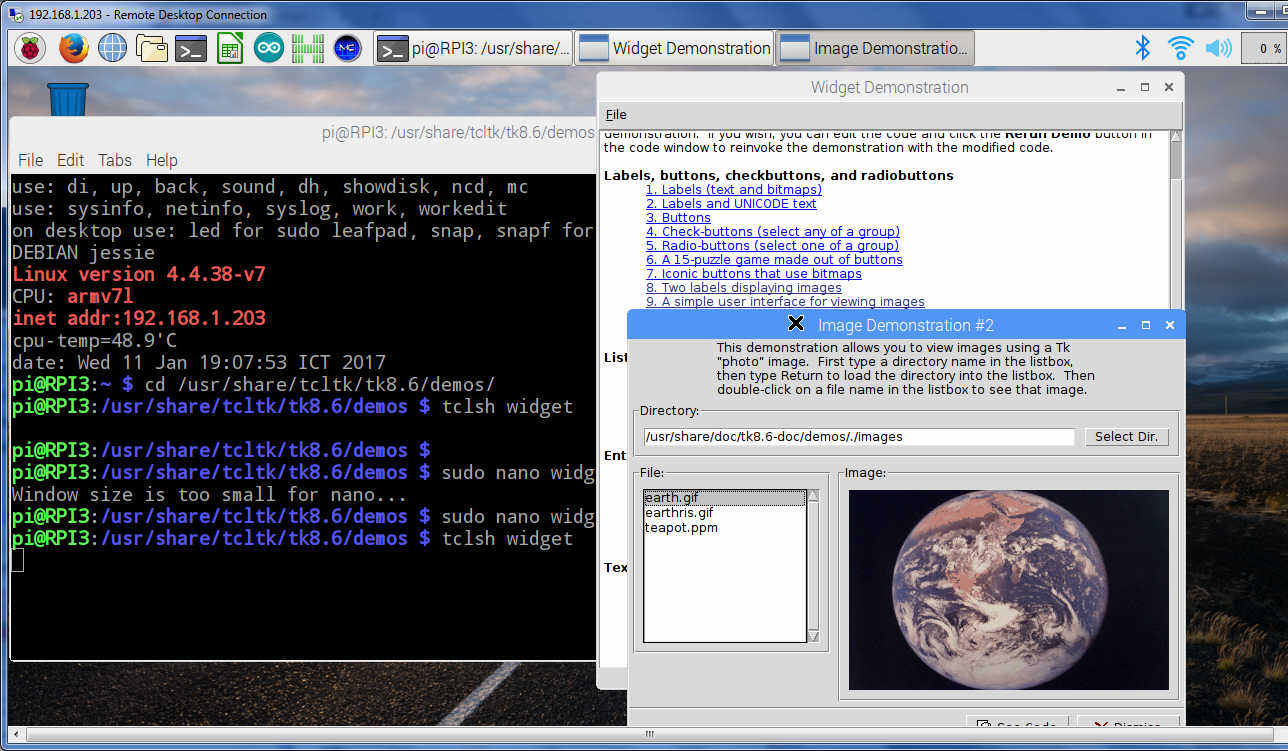
Task: Launch the Firefox browser from the panel
Action: (x=72, y=48)
